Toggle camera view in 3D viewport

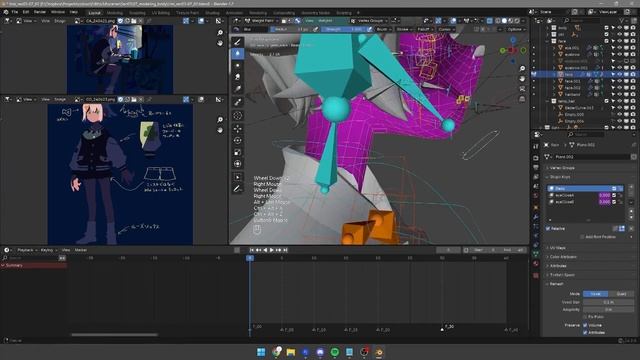[522, 89]
